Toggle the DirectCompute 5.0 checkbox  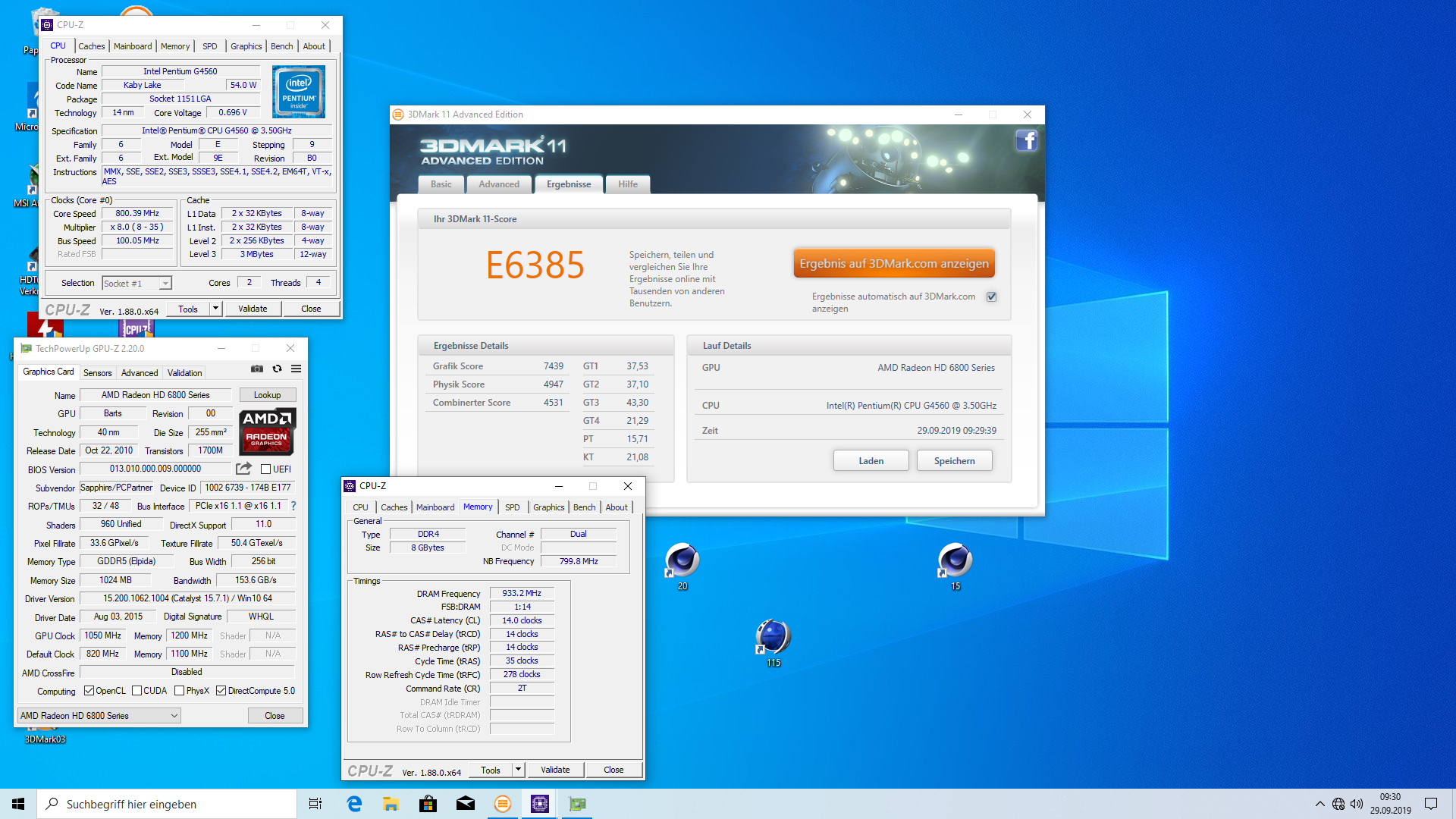[x=221, y=691]
